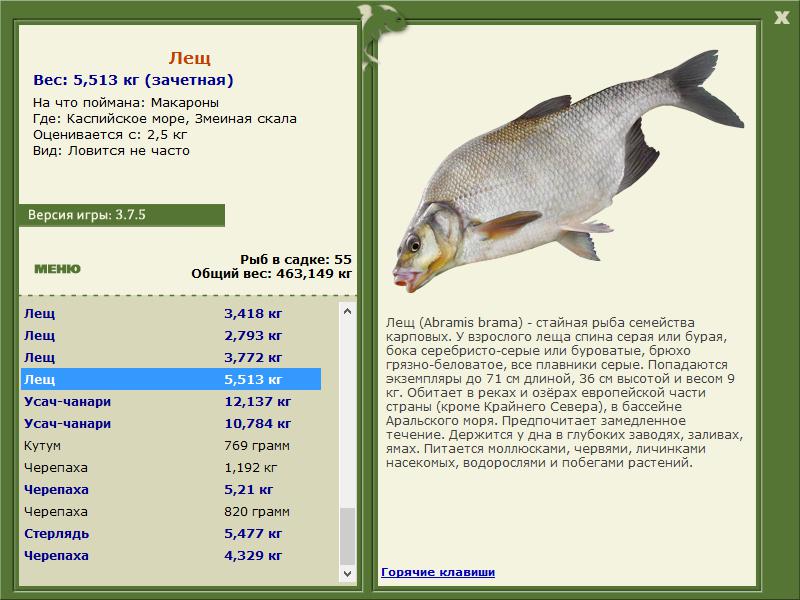Screen dimensions: 800x600
Task: Click the Abramis brama description paragraph
Action: click(564, 392)
